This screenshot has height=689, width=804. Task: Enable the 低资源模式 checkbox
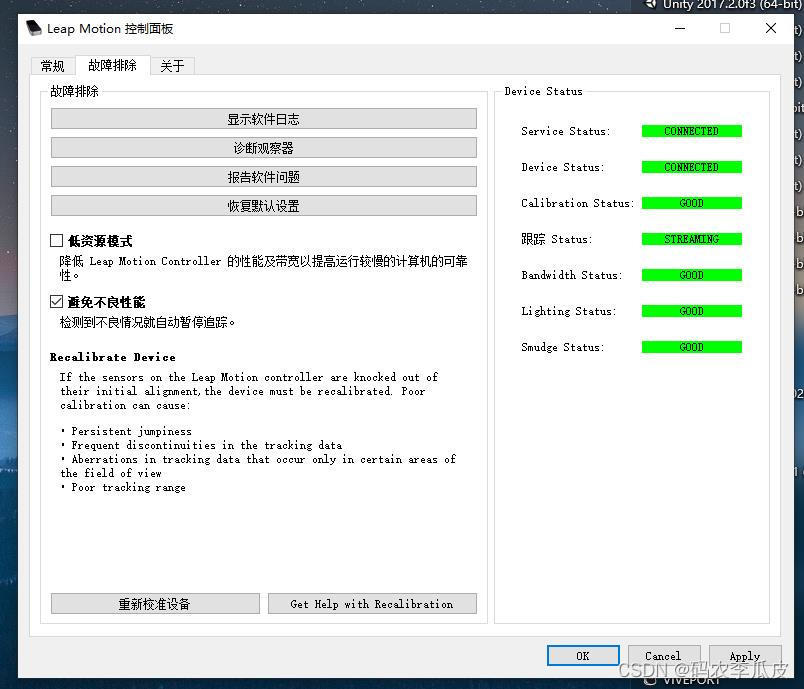(x=56, y=240)
